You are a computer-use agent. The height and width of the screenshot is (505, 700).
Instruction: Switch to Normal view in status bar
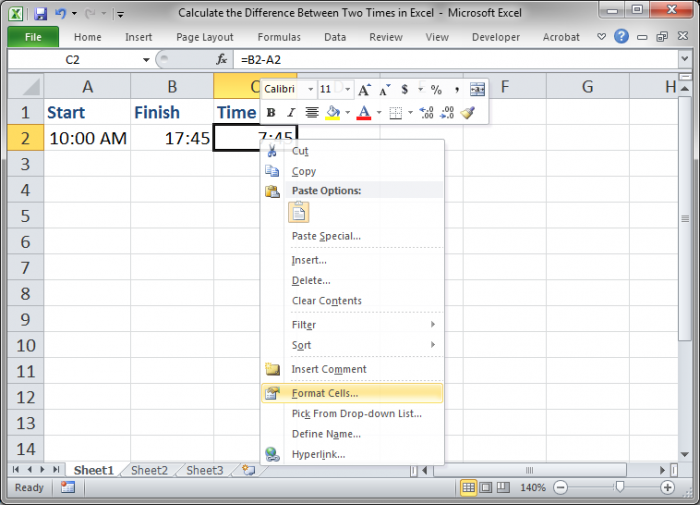468,487
